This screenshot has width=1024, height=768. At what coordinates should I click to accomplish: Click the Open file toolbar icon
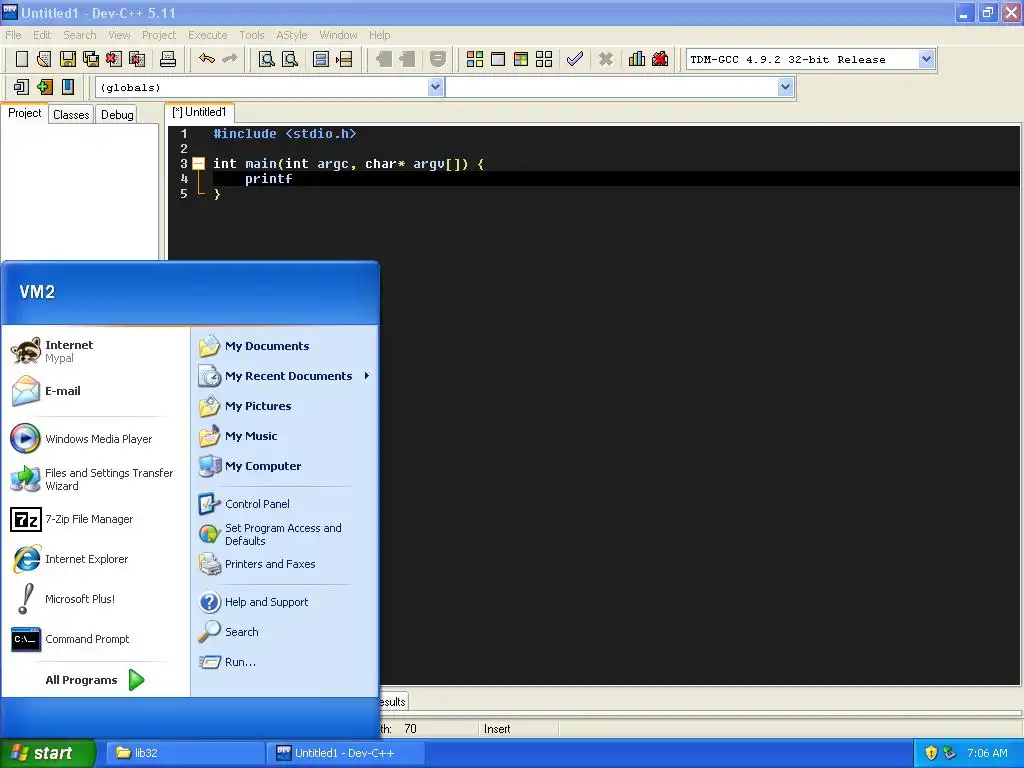point(44,59)
